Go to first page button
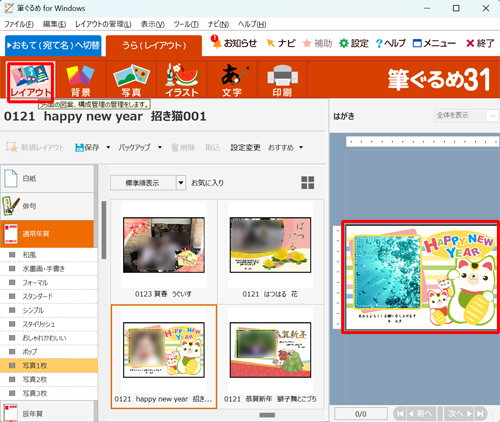This screenshot has width=500, height=422. pyautogui.click(x=400, y=414)
